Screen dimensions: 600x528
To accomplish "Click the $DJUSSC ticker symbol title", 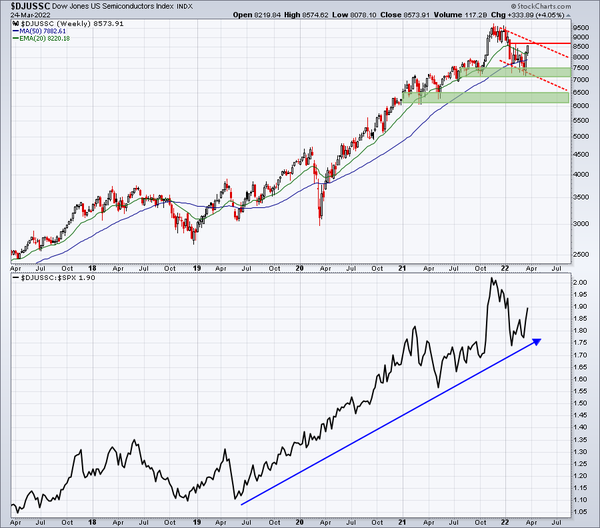I will [31, 6].
